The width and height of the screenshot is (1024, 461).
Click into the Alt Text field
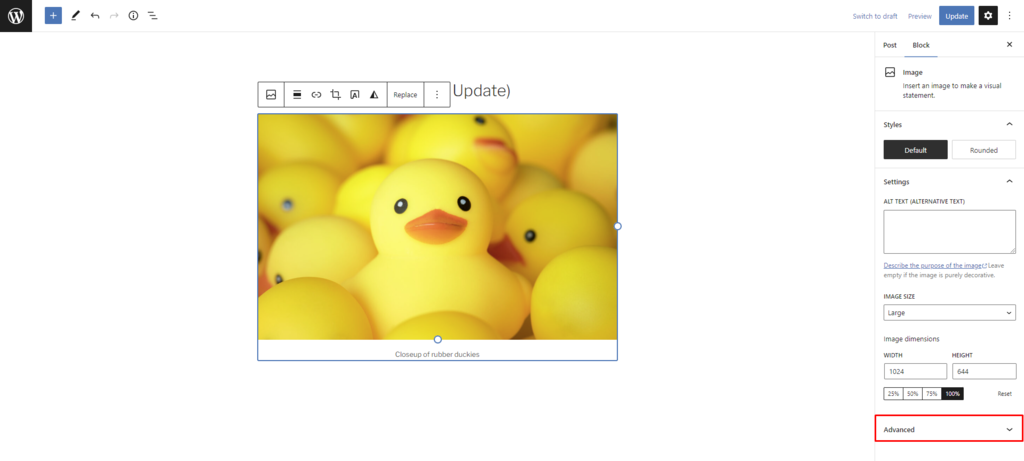click(x=949, y=232)
